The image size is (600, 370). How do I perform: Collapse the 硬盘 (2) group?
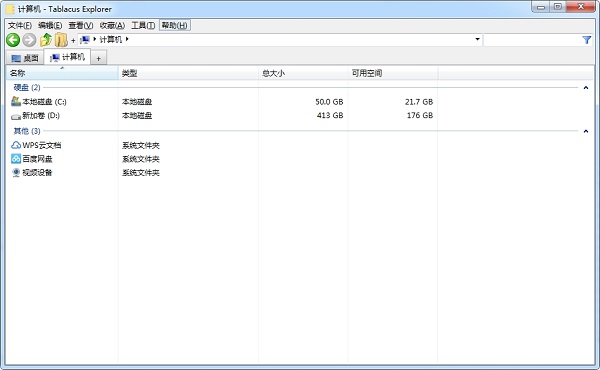point(585,88)
